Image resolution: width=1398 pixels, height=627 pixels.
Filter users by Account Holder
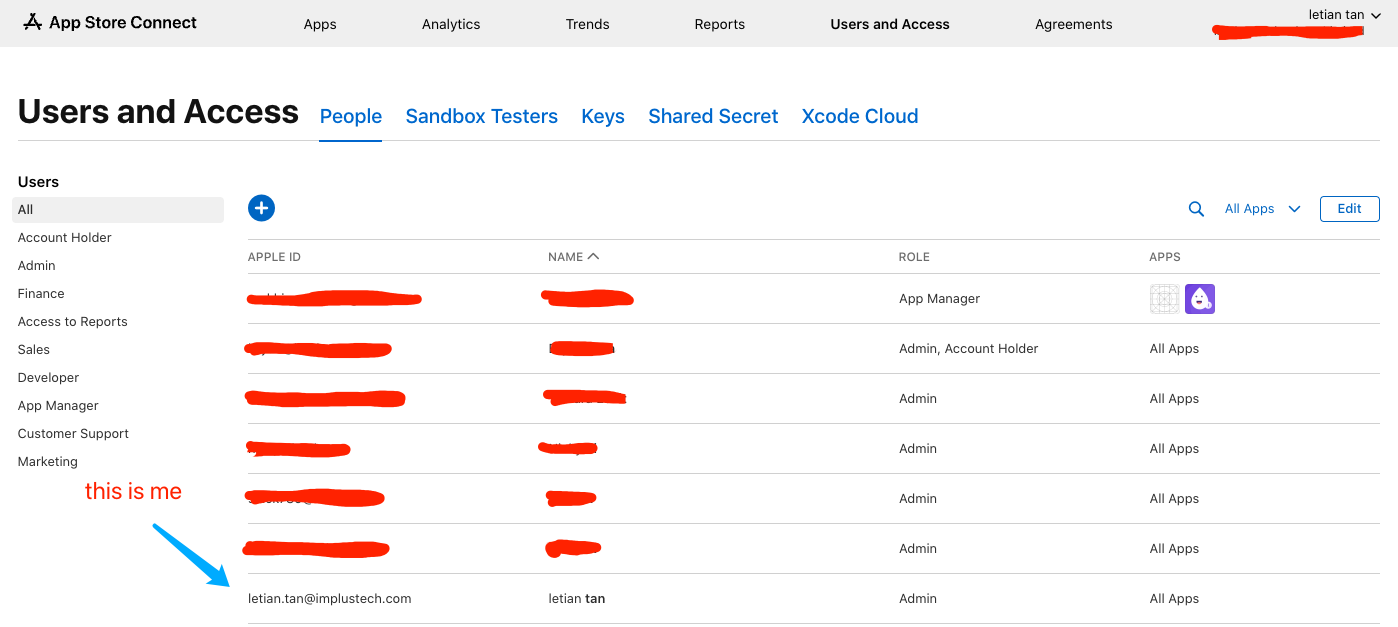click(65, 238)
